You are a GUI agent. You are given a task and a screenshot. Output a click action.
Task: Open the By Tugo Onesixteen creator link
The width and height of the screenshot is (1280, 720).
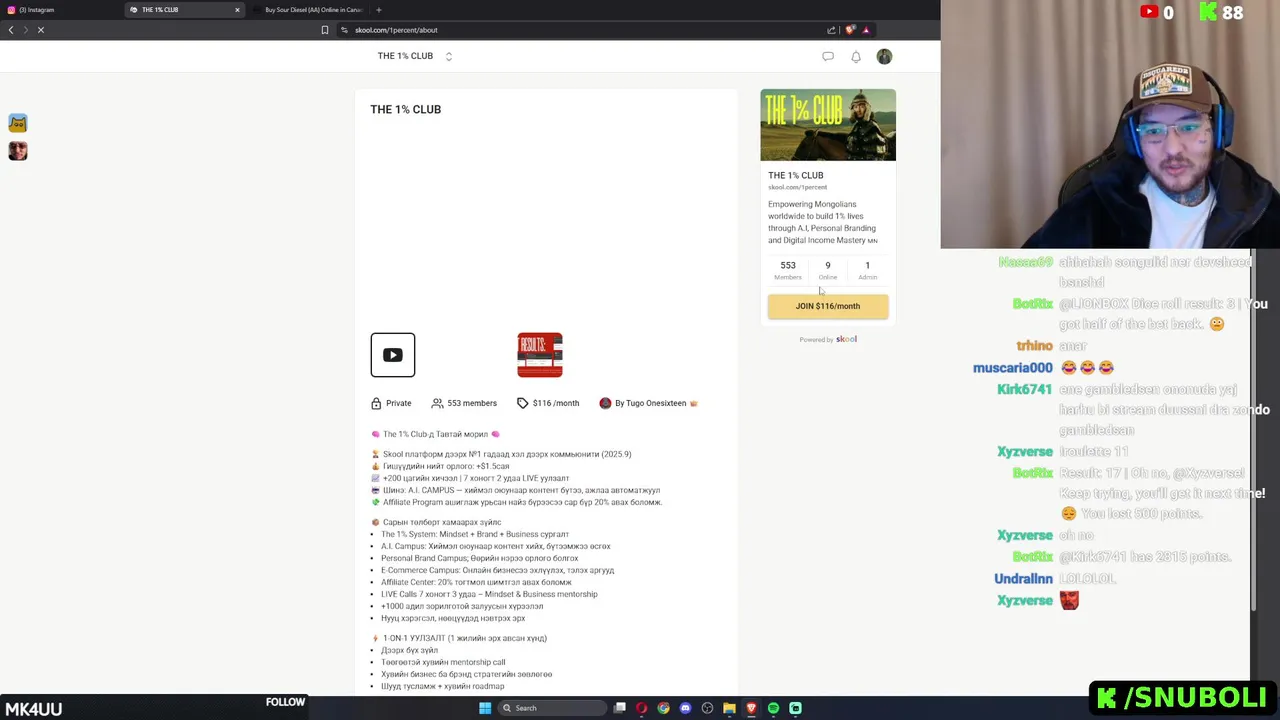click(649, 403)
